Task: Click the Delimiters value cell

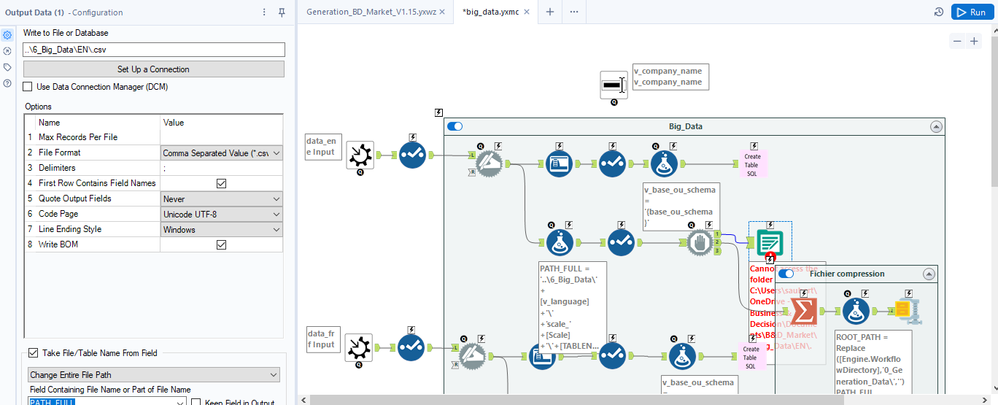Action: click(221, 168)
